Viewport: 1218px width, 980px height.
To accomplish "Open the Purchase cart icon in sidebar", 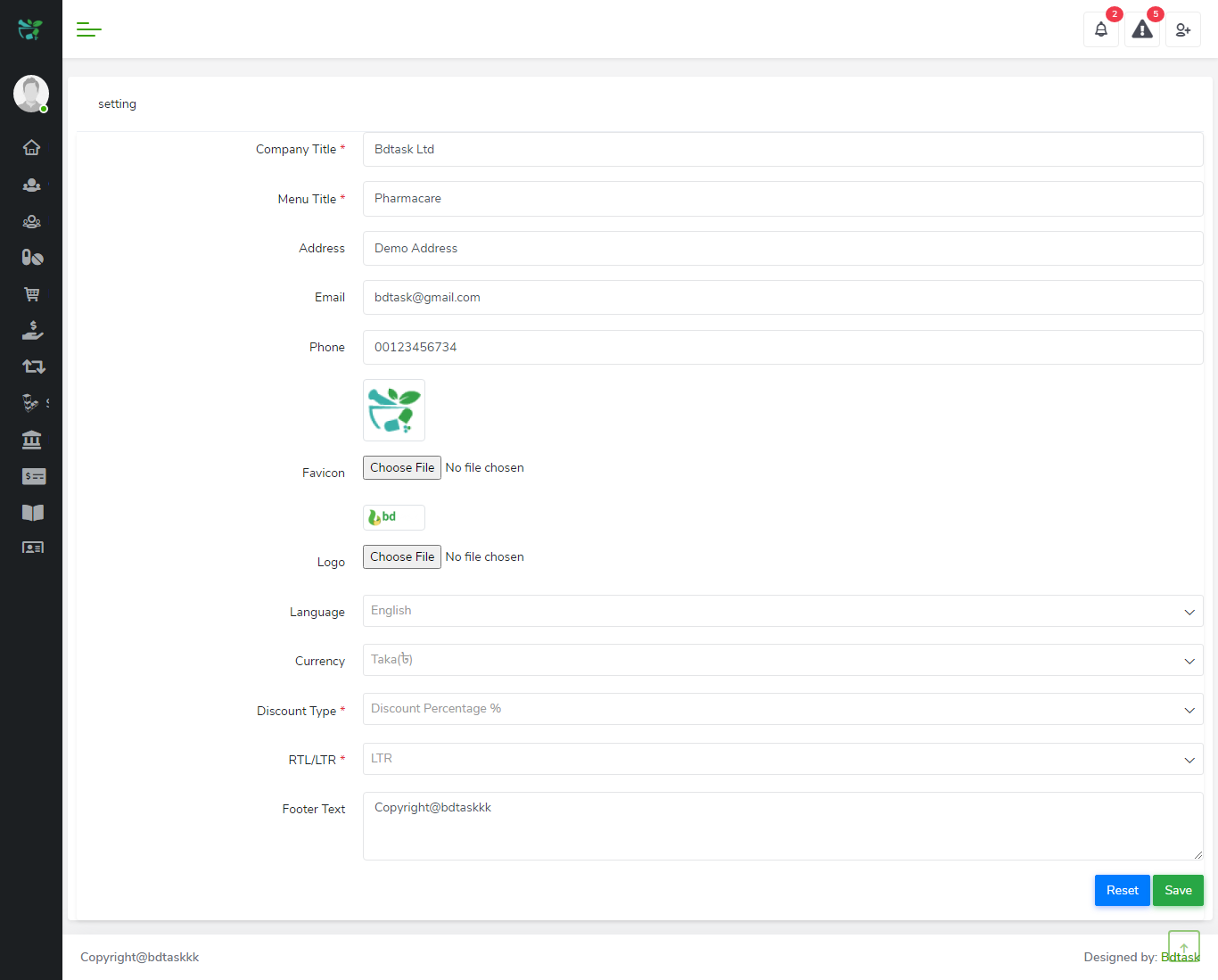I will coord(31,293).
